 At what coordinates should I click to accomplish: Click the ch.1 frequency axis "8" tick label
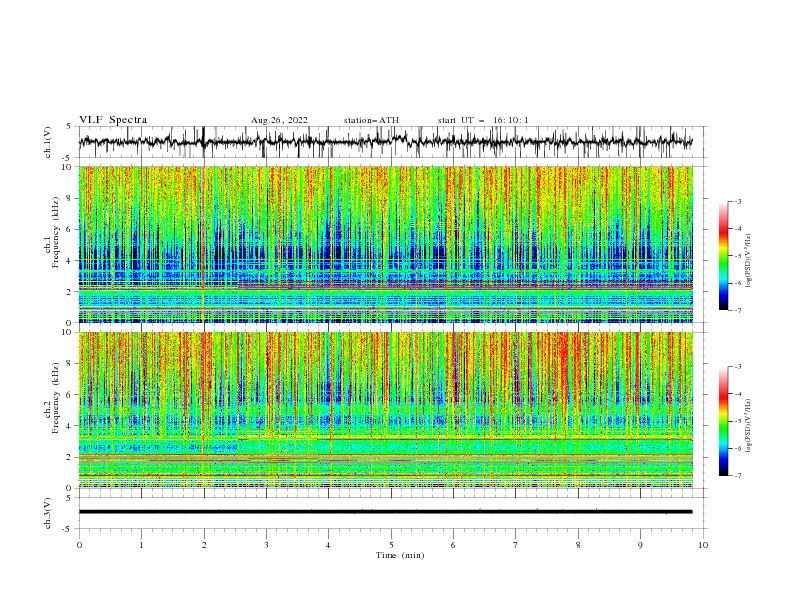(x=70, y=198)
